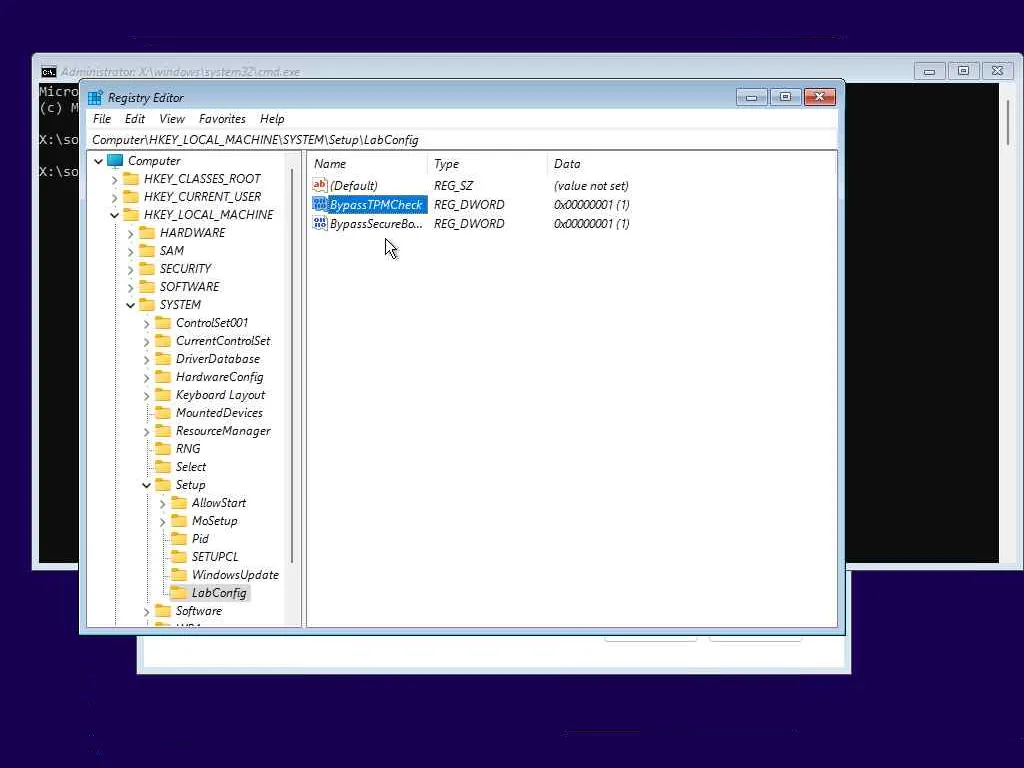The height and width of the screenshot is (768, 1024).
Task: Click the cmd.exe window title icon
Action: (x=48, y=72)
